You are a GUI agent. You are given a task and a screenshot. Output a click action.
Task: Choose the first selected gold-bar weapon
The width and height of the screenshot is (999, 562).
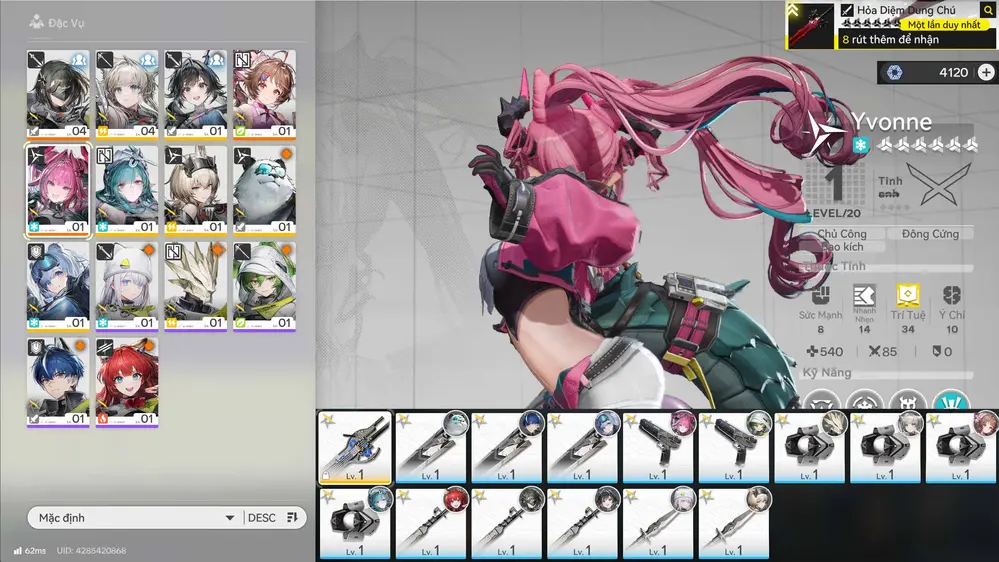pos(354,446)
